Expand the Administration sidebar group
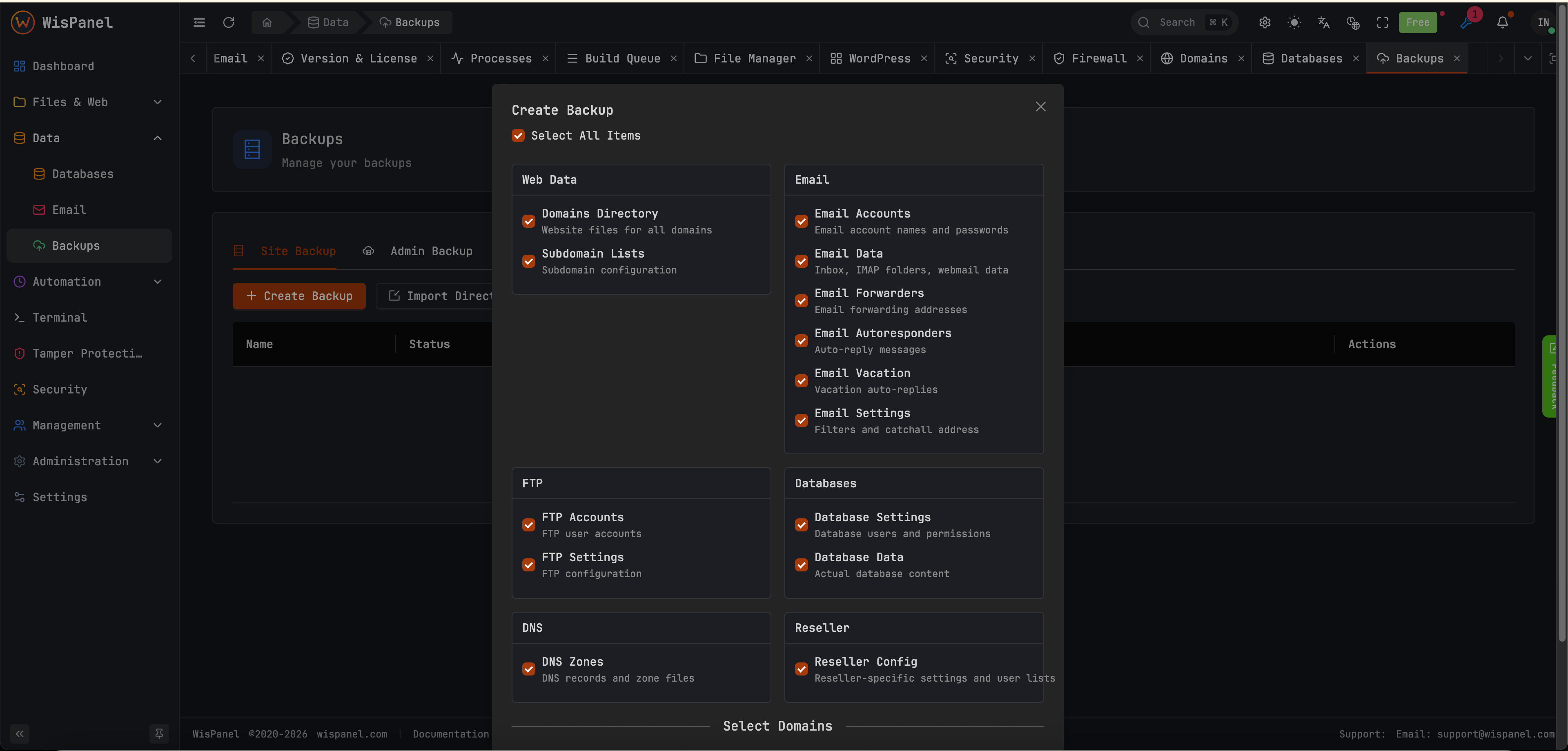1568x751 pixels. [89, 461]
